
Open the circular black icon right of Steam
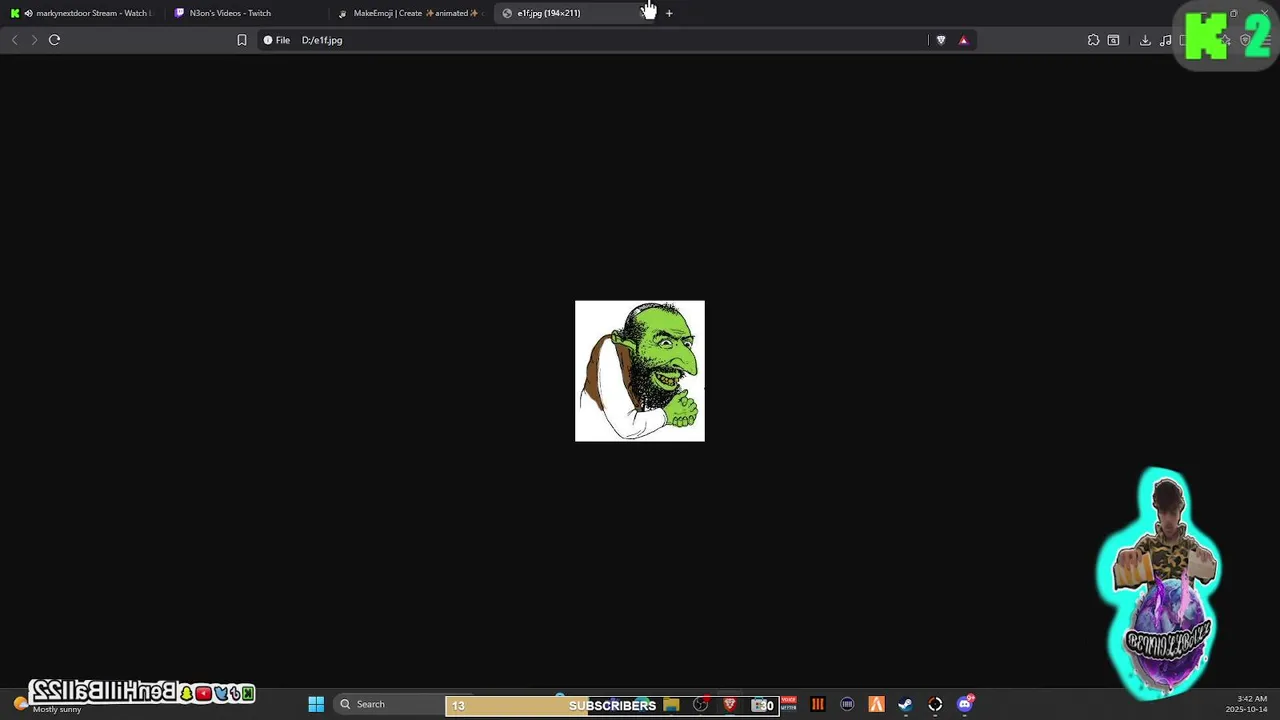(x=935, y=705)
